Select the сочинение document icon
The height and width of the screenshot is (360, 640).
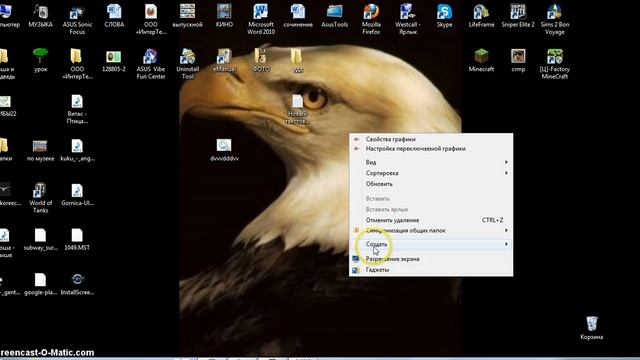(x=298, y=16)
